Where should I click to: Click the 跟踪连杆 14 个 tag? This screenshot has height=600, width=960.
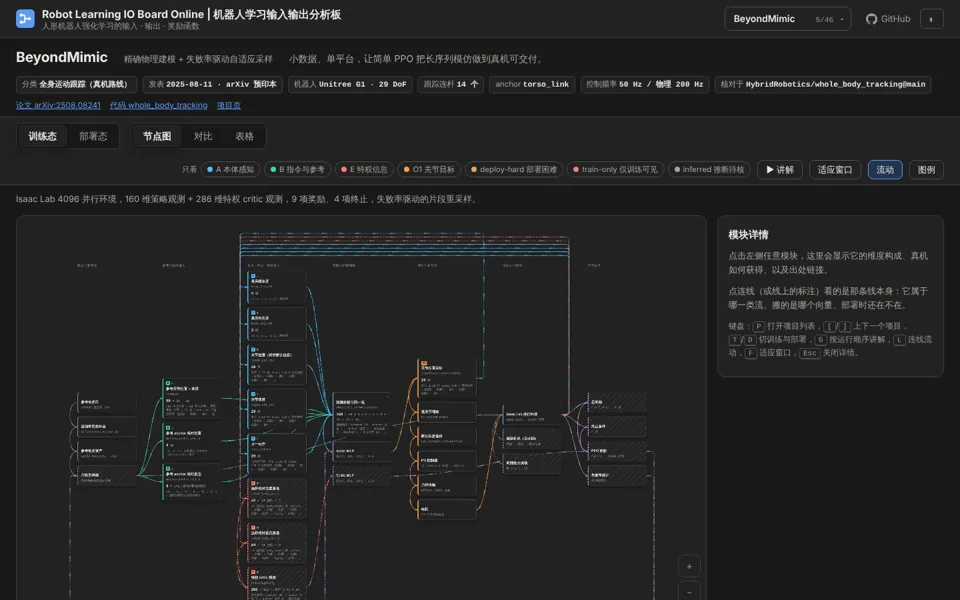coord(451,84)
